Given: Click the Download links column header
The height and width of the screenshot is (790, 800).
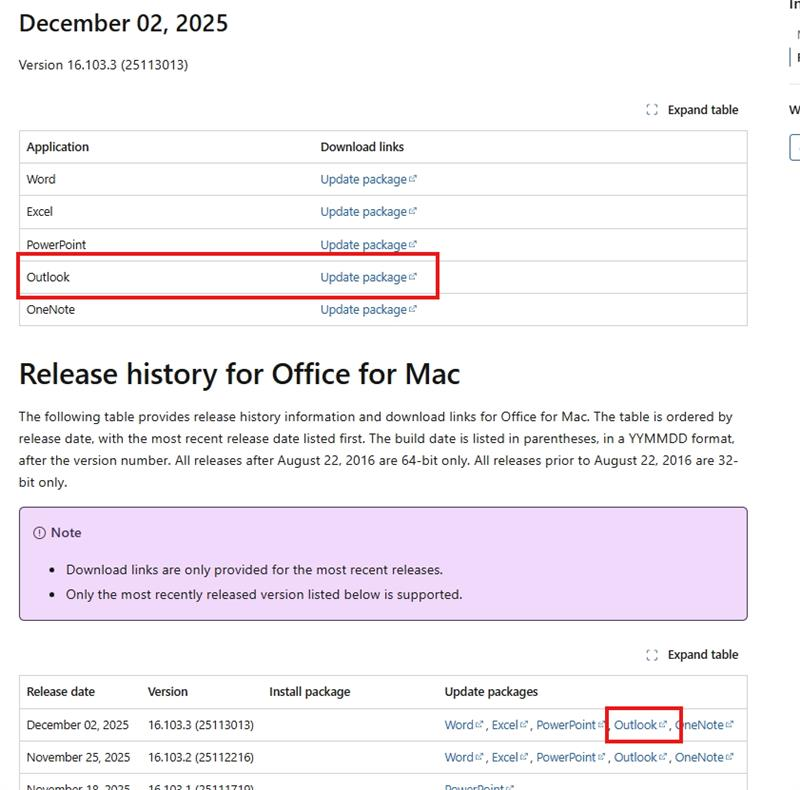Looking at the screenshot, I should tap(362, 147).
